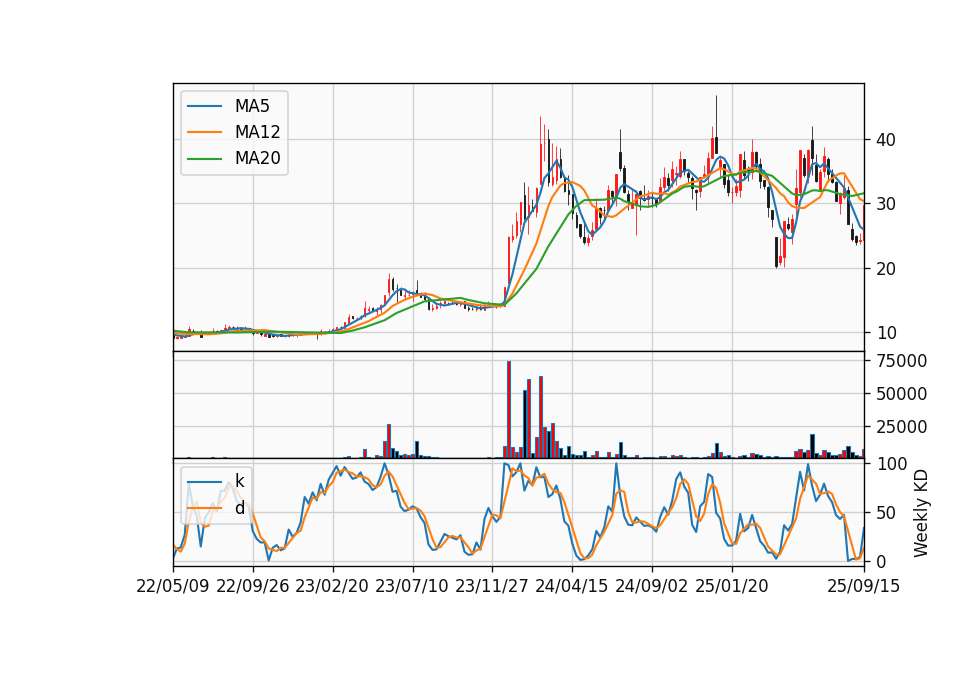Click the 23/11/27 date tick label
960x690 pixels.
(x=492, y=586)
